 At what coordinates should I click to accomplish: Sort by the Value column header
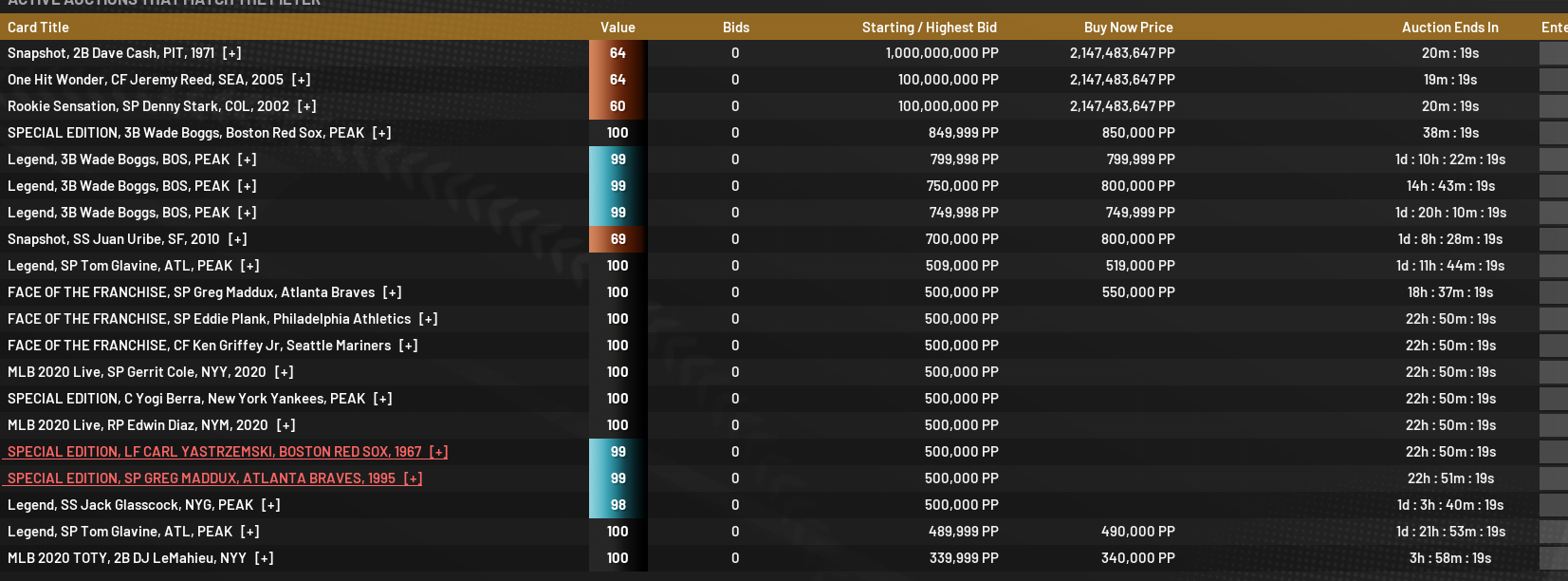click(x=618, y=28)
